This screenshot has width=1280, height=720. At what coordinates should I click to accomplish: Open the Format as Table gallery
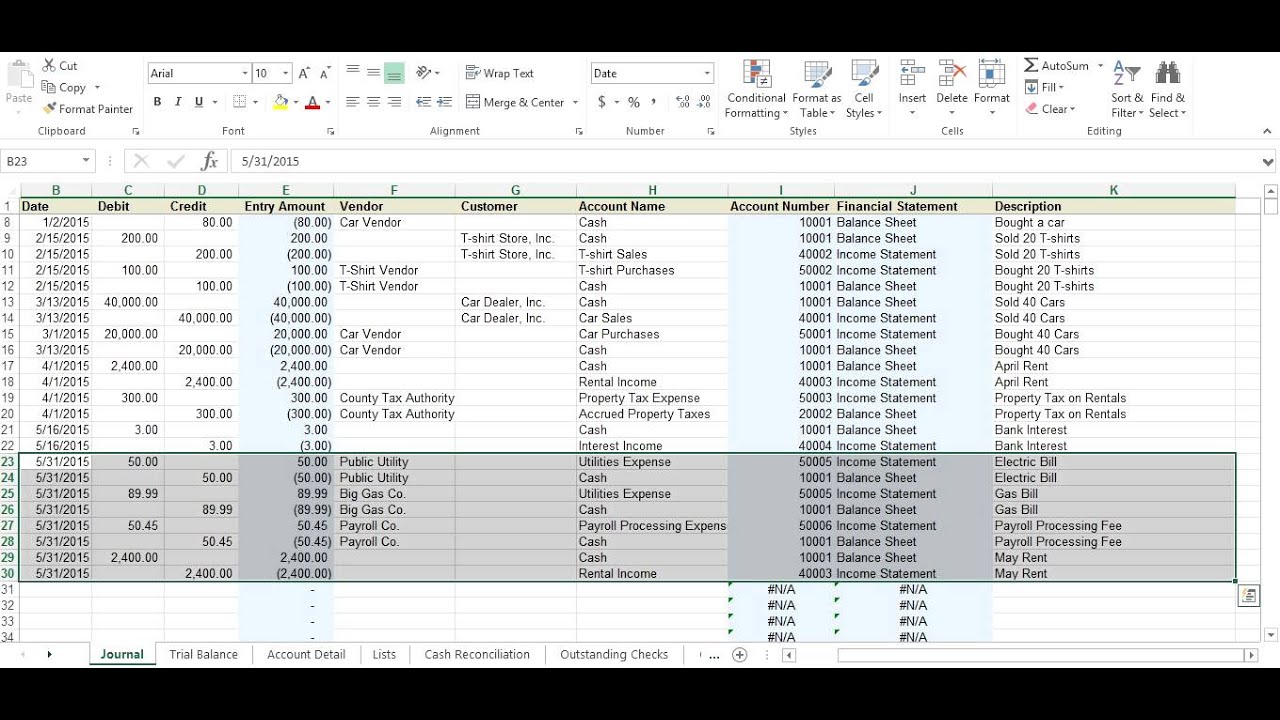point(817,90)
